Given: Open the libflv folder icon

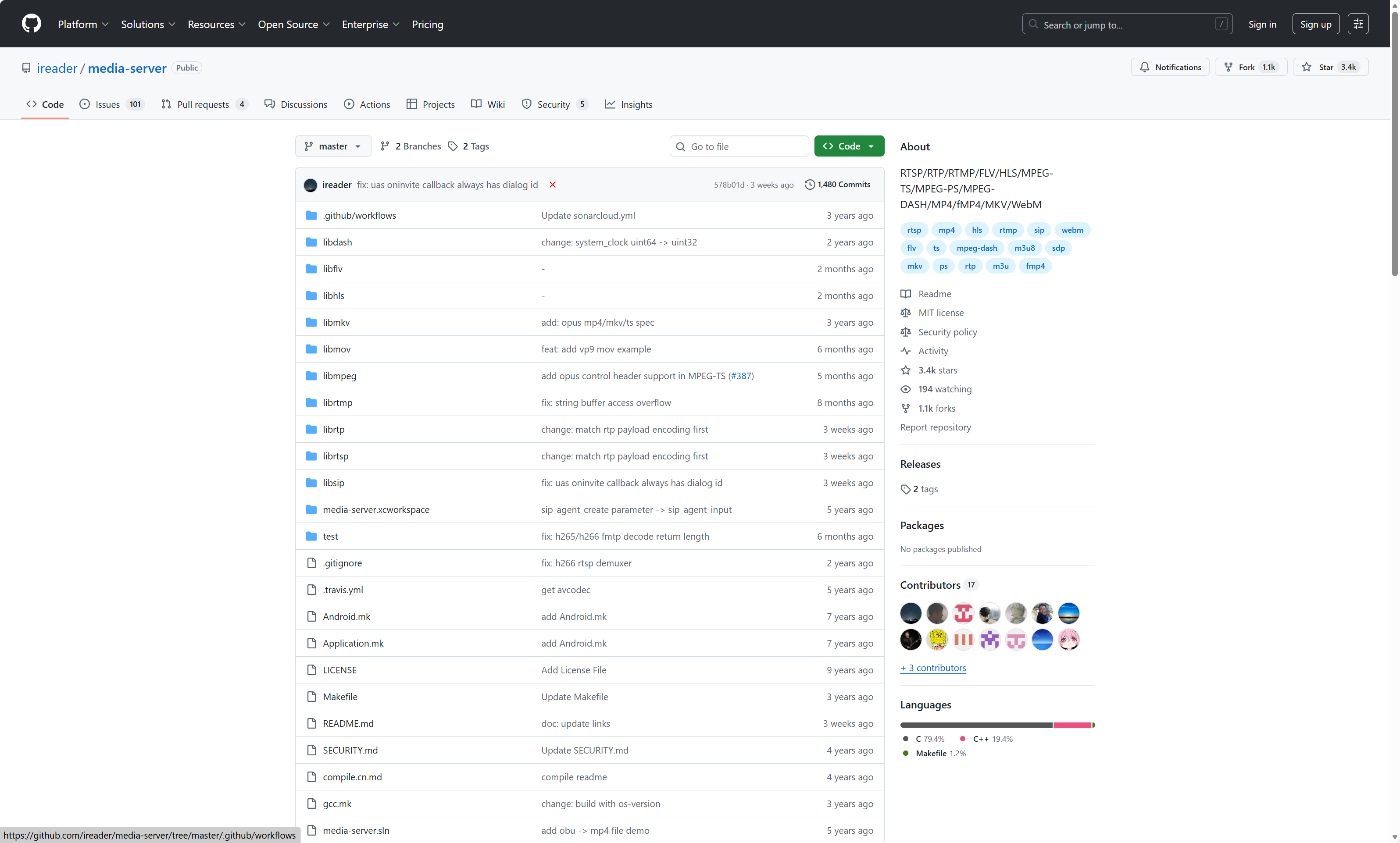Looking at the screenshot, I should [x=311, y=269].
